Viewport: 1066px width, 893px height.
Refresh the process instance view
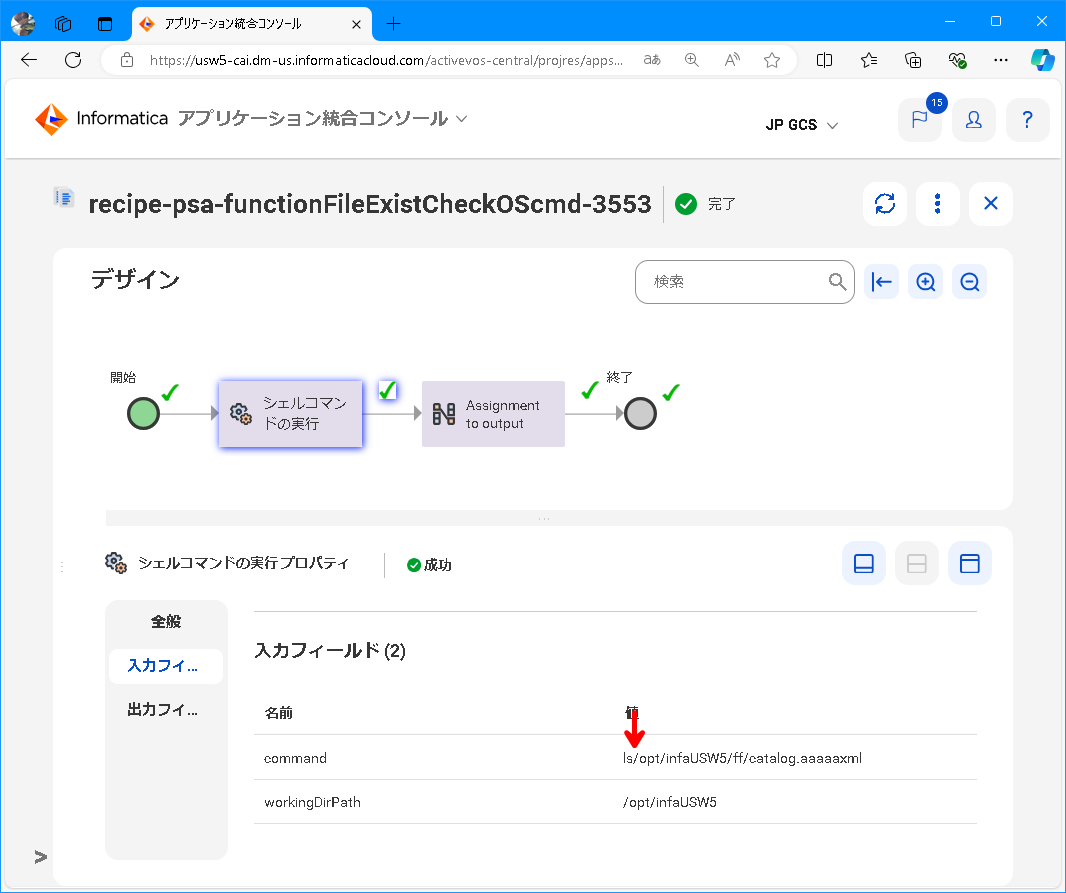coord(884,203)
